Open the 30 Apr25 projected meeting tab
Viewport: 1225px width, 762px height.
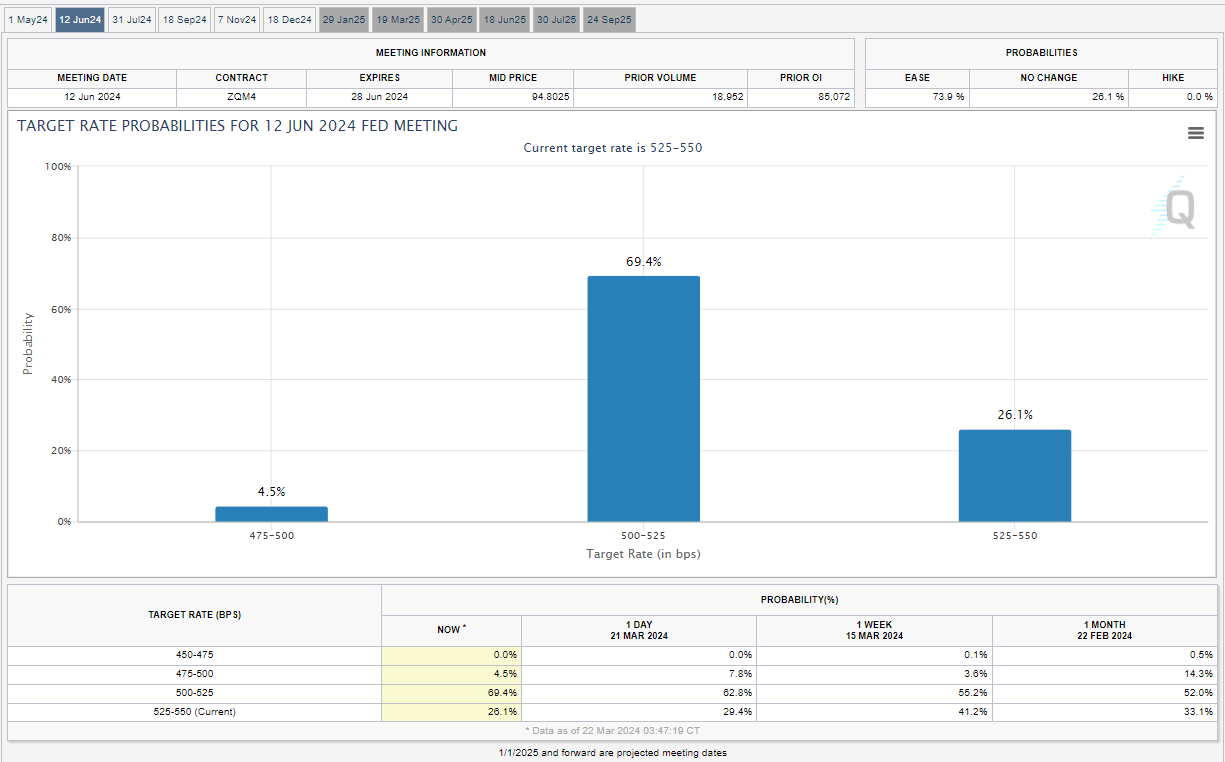click(x=451, y=20)
